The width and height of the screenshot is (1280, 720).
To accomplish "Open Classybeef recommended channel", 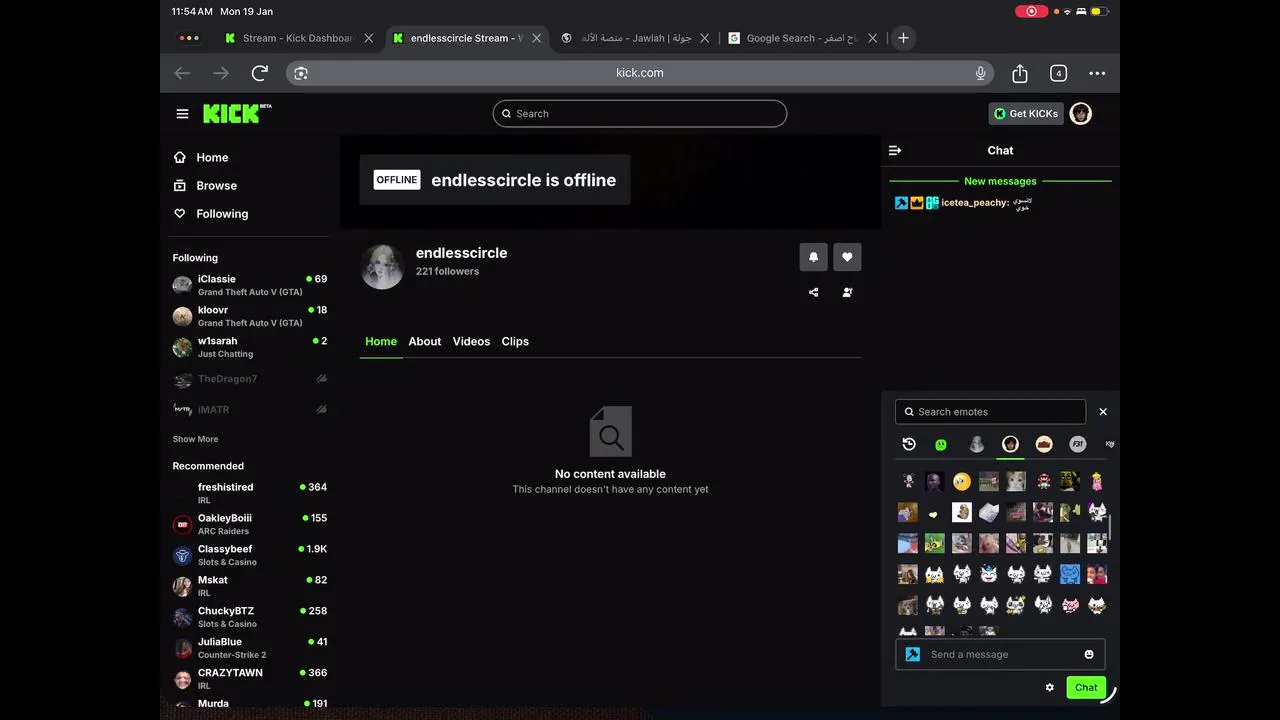I will [249, 555].
